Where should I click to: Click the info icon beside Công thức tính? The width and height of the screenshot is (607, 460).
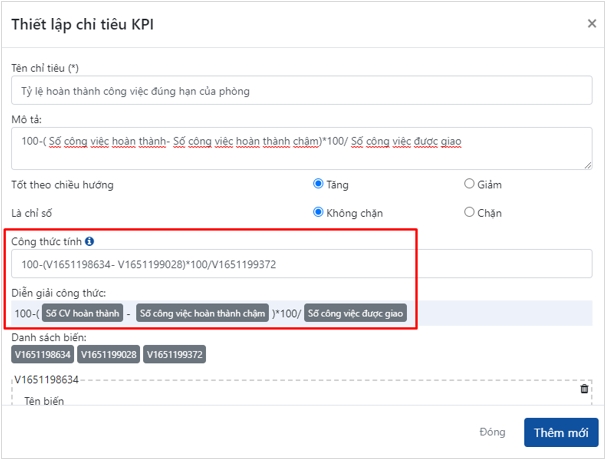click(x=89, y=241)
